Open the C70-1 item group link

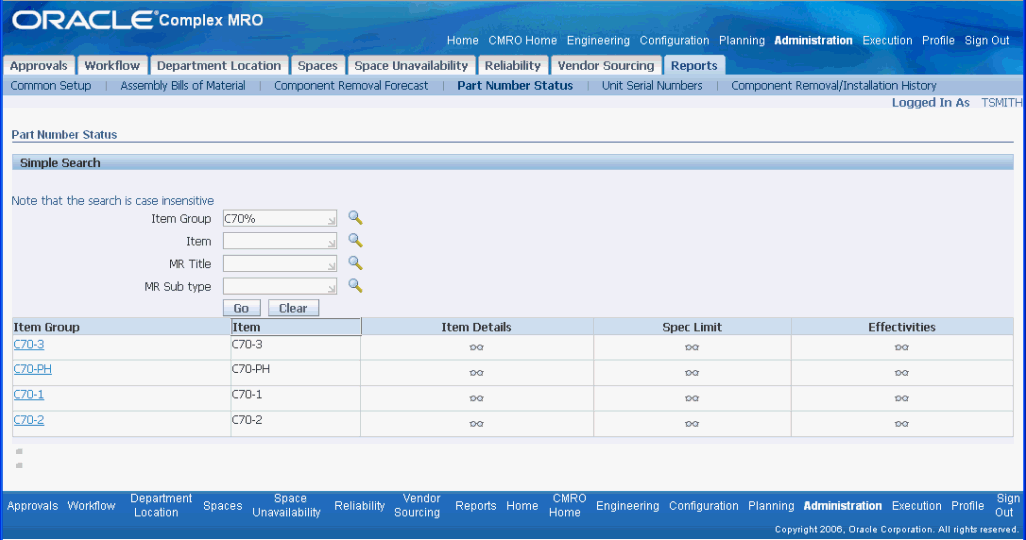(29, 395)
